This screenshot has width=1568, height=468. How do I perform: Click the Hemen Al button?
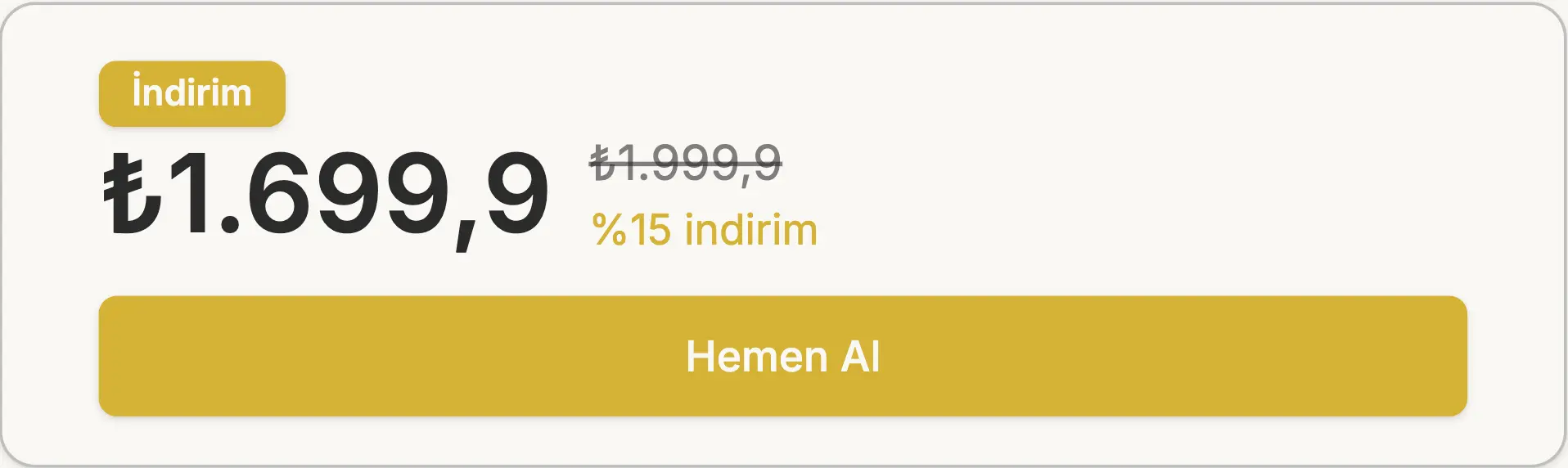[782, 356]
